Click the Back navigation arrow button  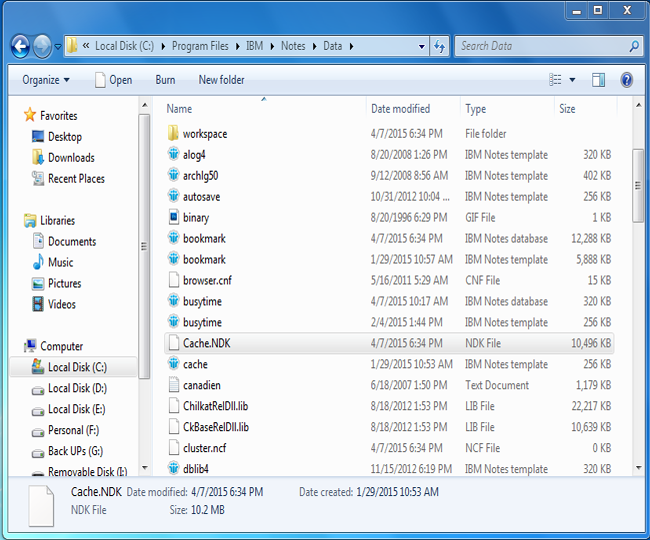[20, 46]
